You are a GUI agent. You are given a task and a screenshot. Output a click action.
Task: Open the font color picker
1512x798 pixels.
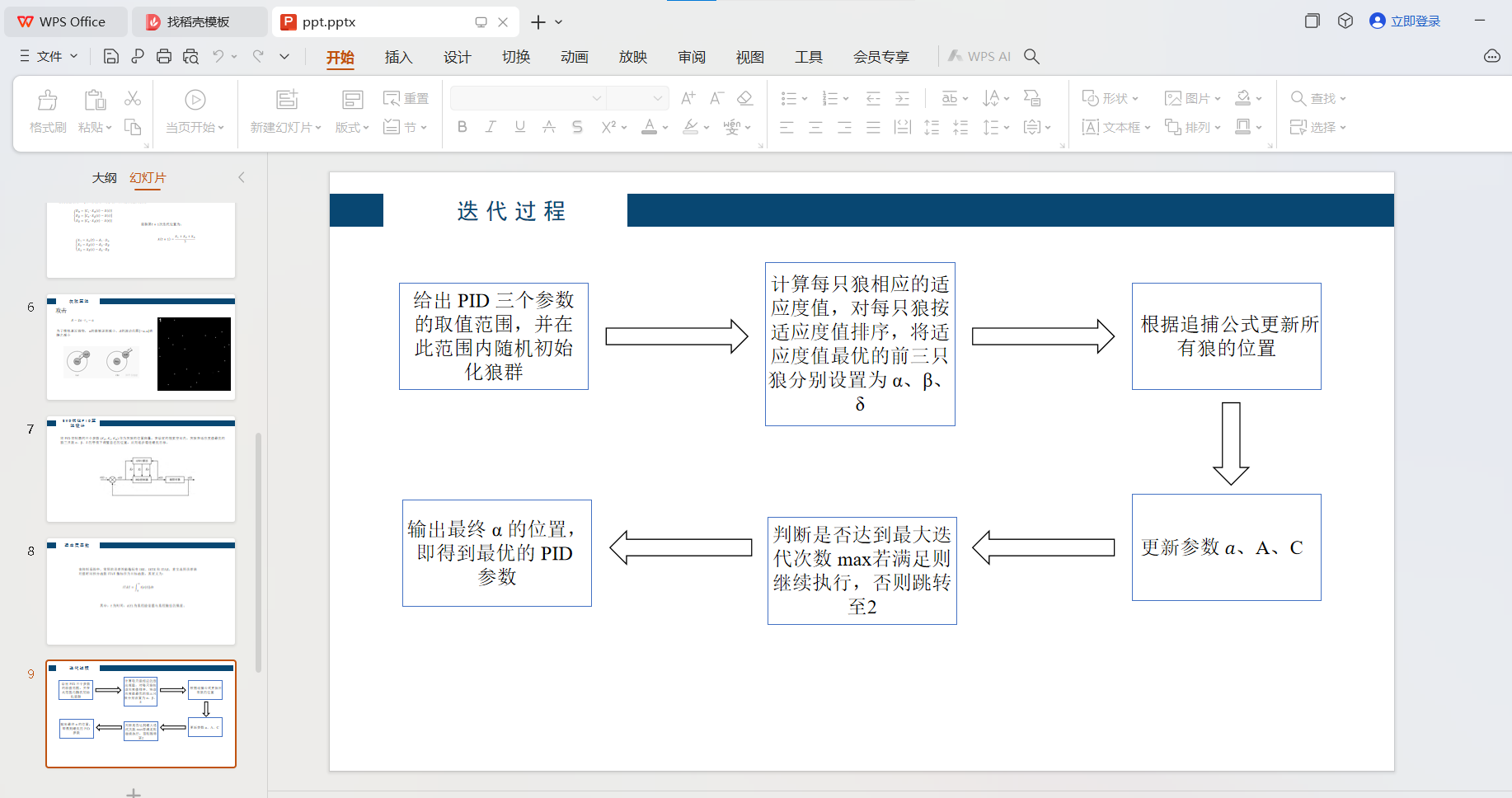pyautogui.click(x=664, y=128)
